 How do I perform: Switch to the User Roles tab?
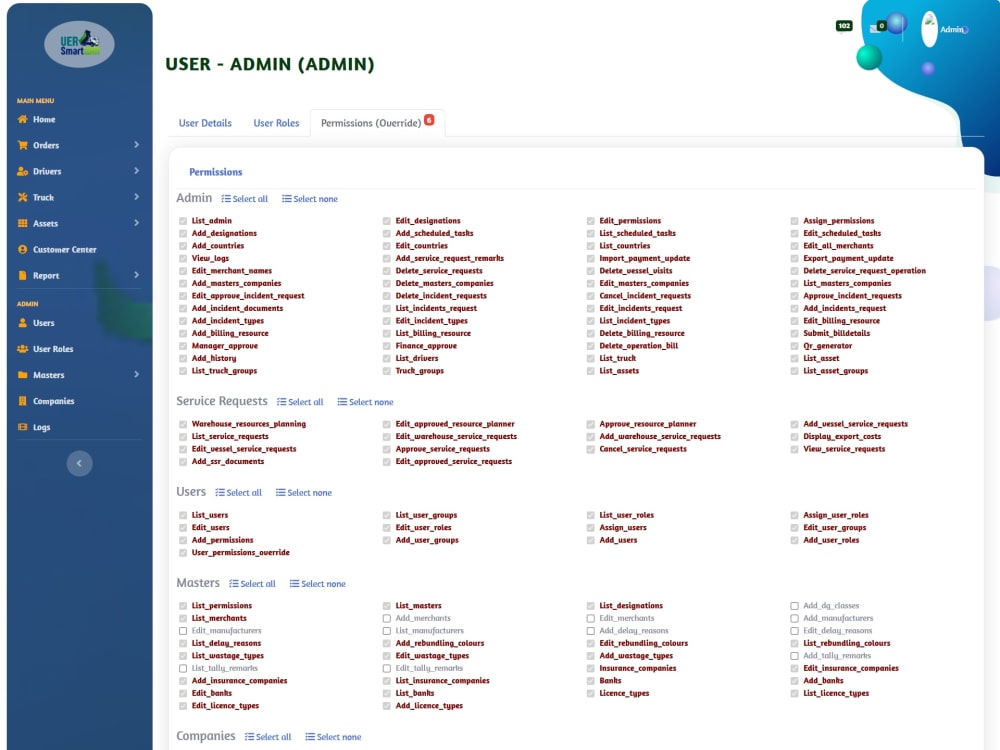tap(276, 123)
